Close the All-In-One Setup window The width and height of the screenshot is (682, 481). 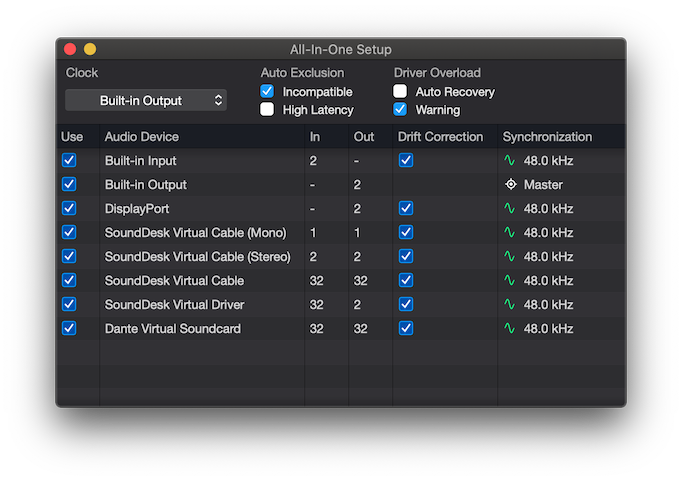tap(70, 49)
